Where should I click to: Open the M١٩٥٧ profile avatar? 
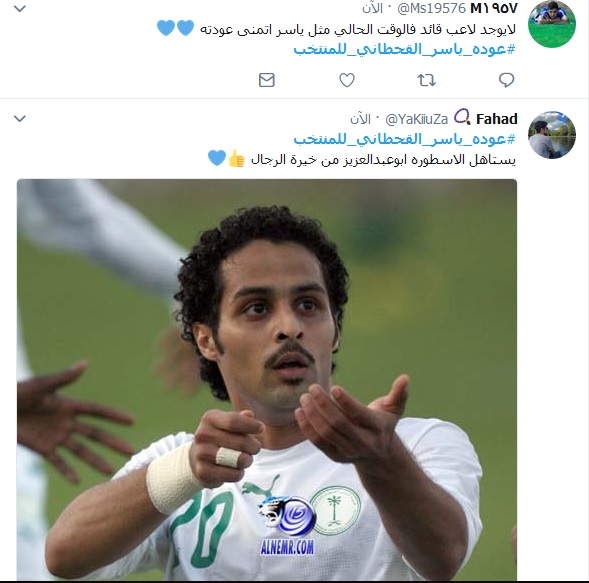tap(552, 24)
